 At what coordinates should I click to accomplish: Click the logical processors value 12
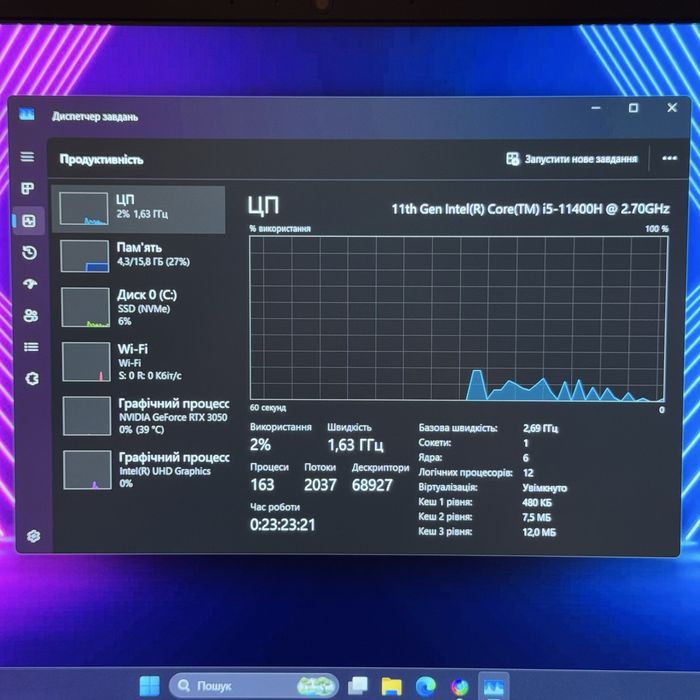528,473
